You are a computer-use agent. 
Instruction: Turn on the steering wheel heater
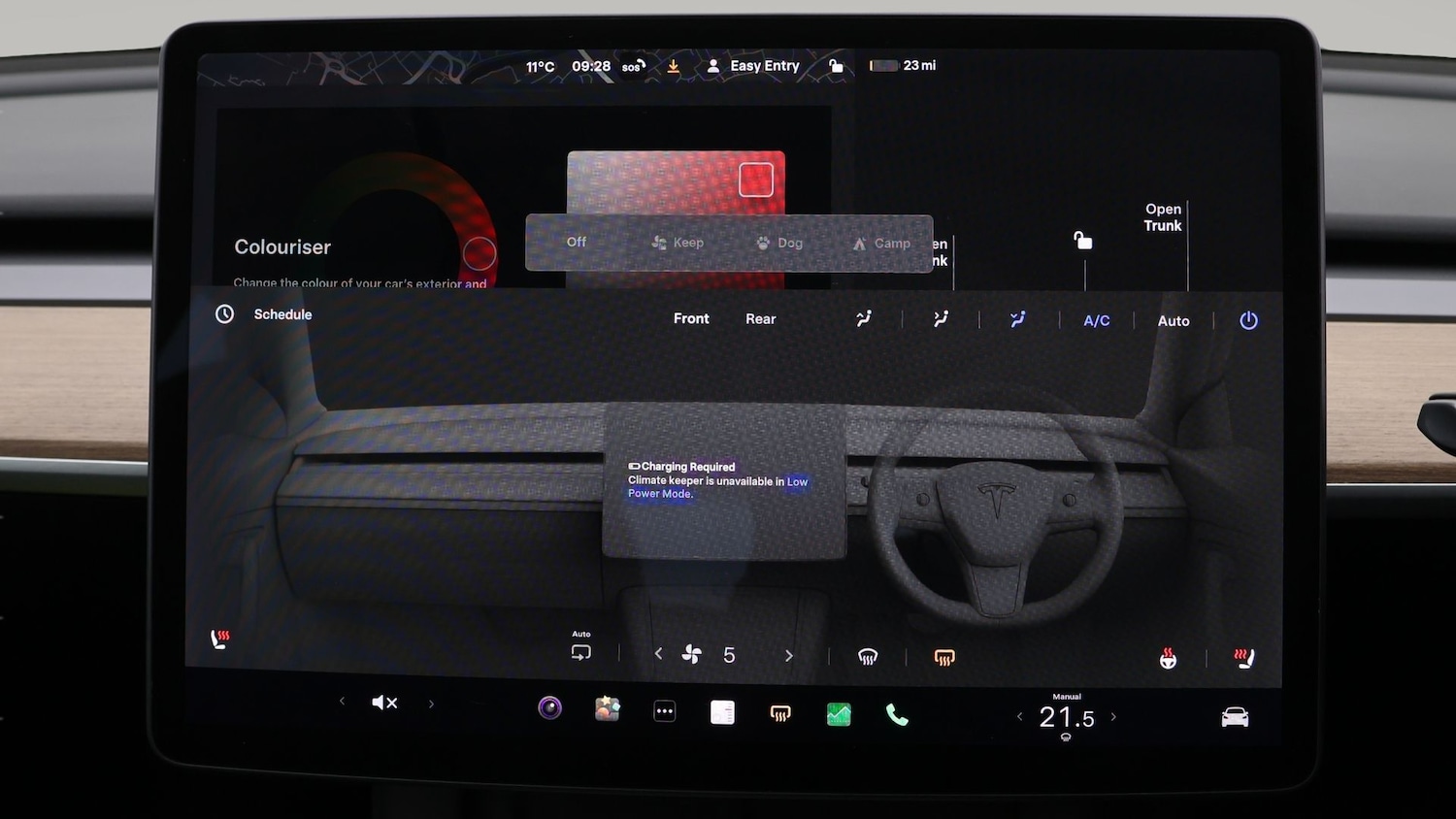(x=1168, y=659)
